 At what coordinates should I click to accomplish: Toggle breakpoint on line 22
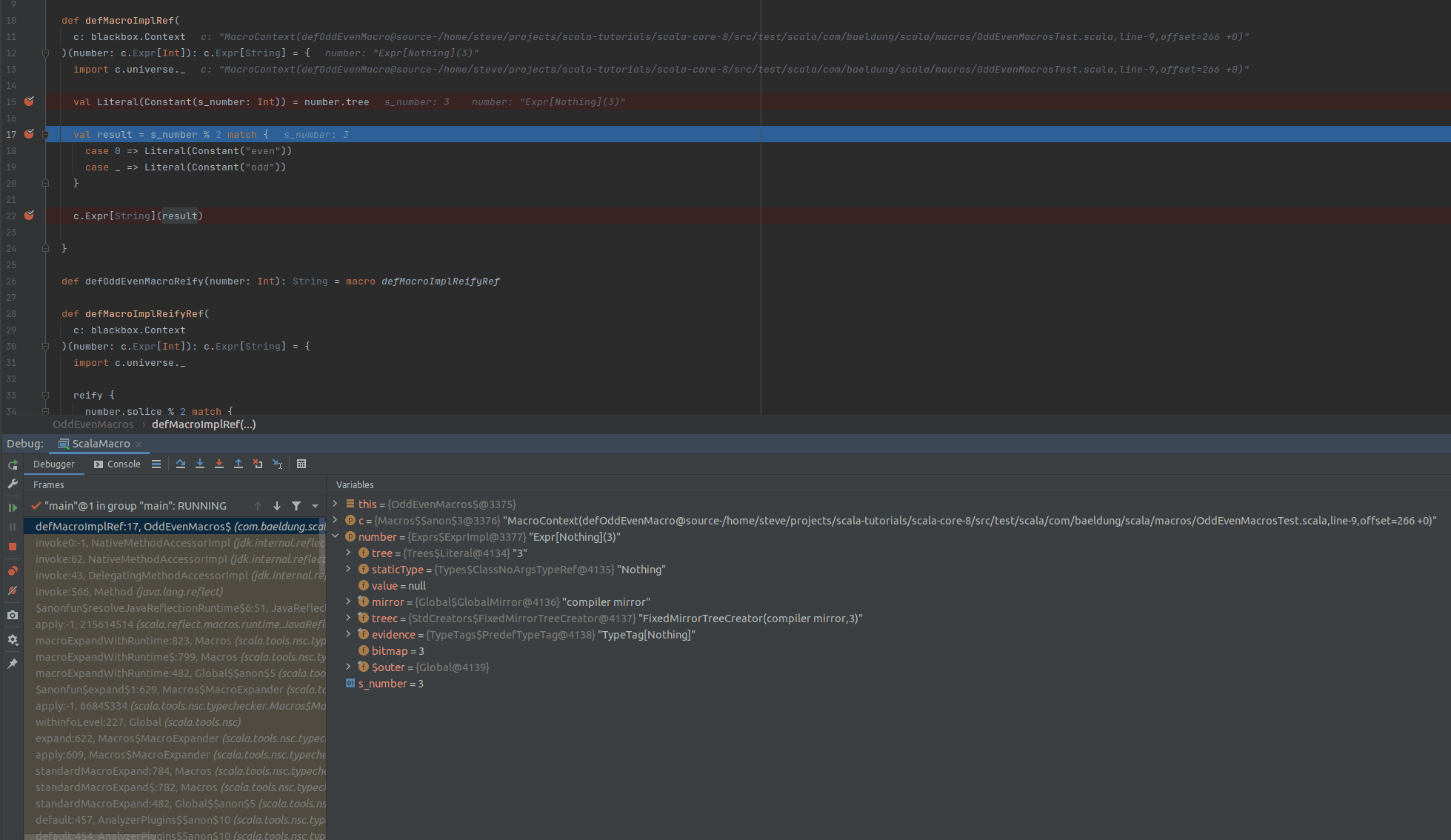[x=29, y=216]
